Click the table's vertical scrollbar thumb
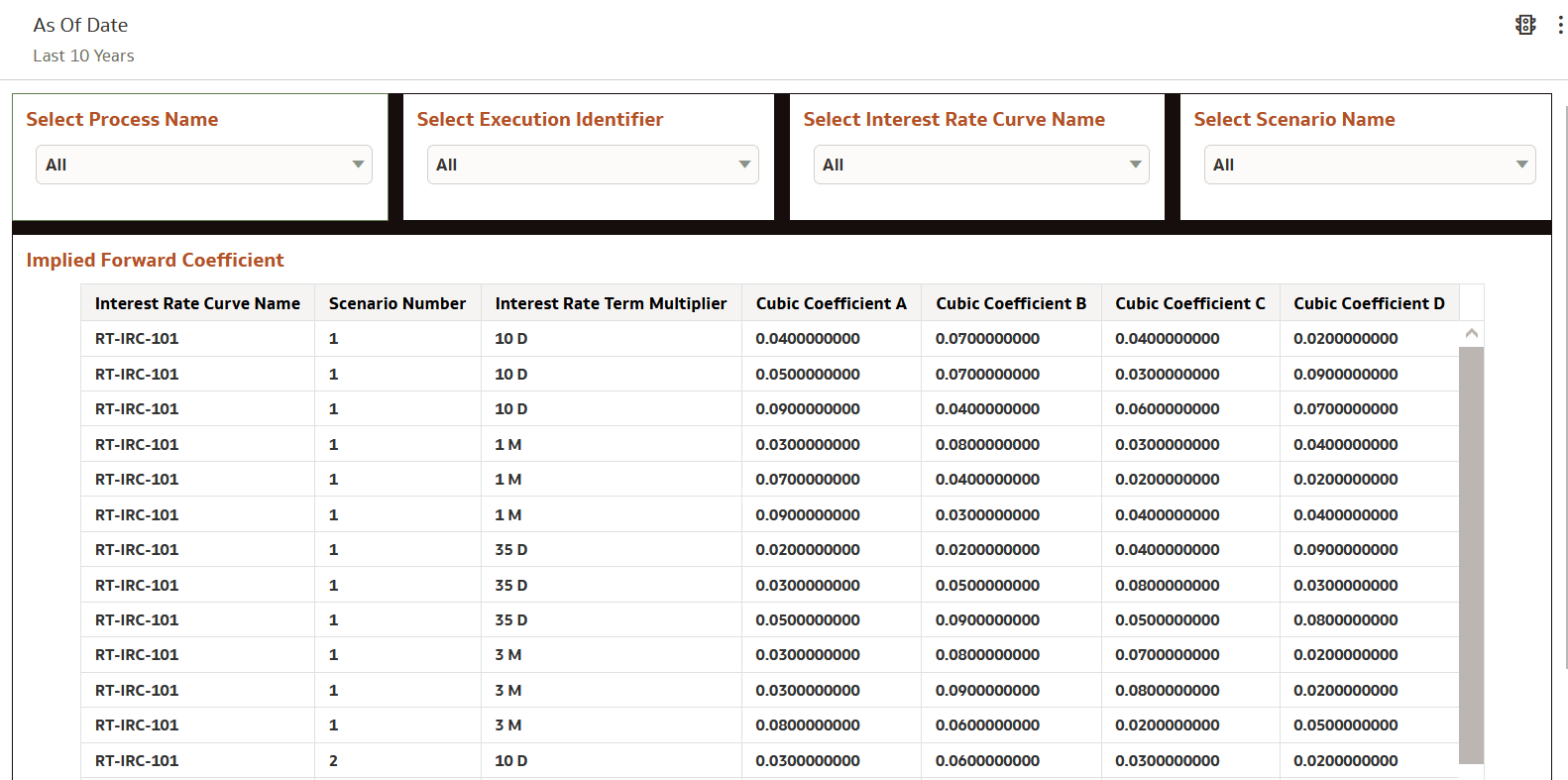This screenshot has height=780, width=1568. point(1472,555)
